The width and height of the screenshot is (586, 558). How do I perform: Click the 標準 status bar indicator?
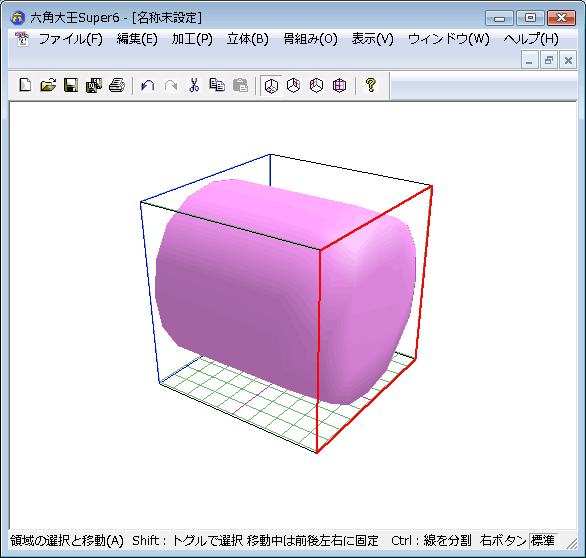click(x=543, y=540)
